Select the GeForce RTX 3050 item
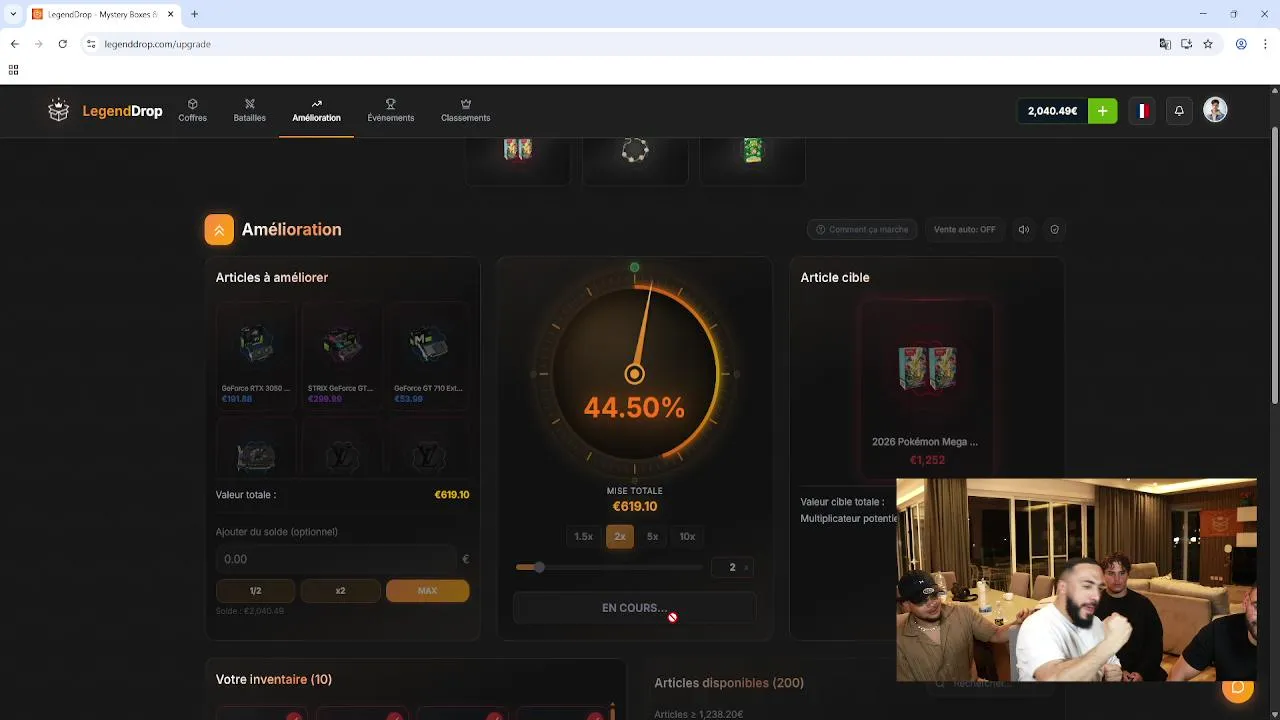The height and width of the screenshot is (720, 1280). [x=256, y=358]
